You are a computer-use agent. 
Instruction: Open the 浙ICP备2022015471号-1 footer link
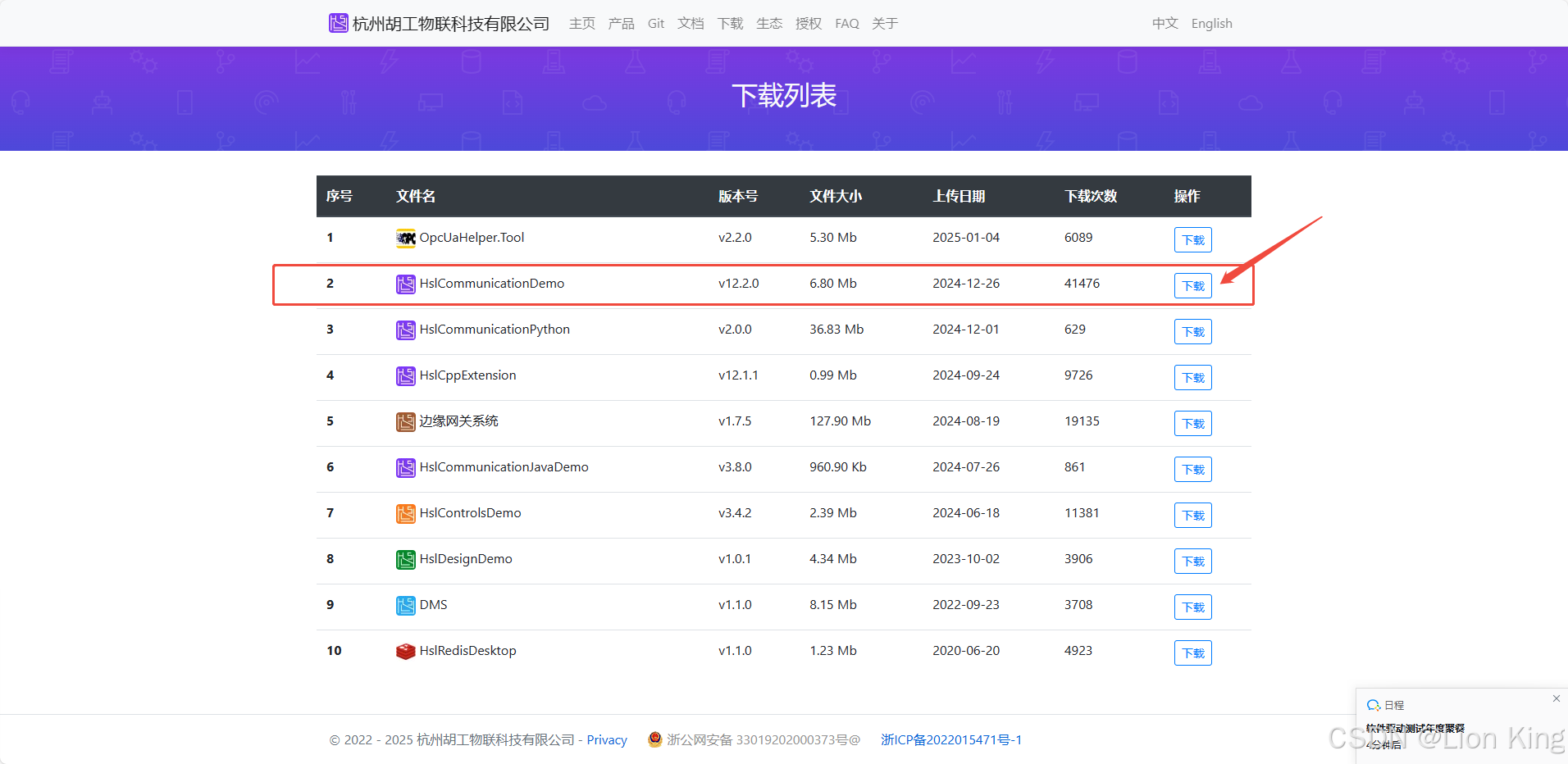(950, 740)
